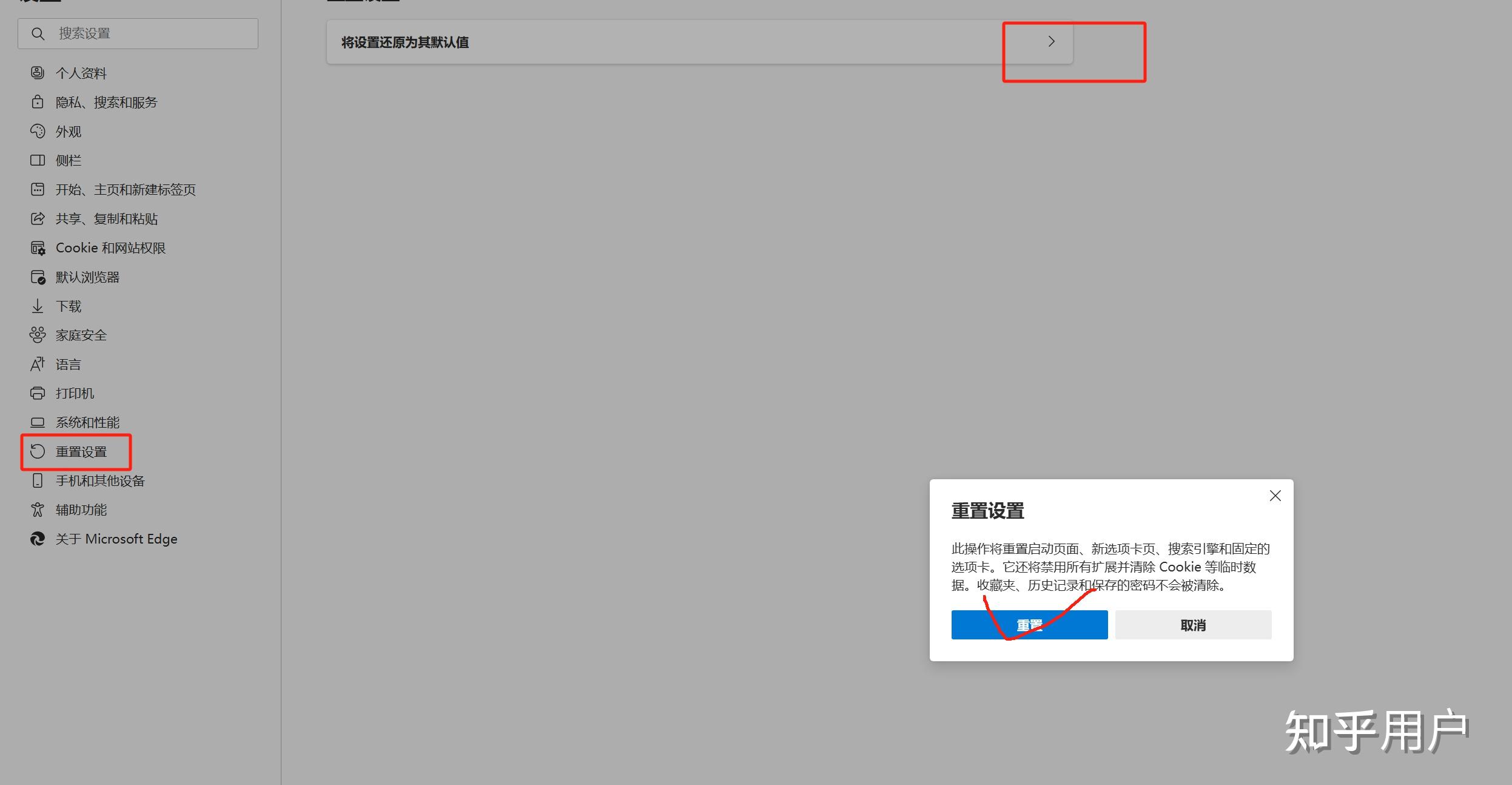This screenshot has width=1512, height=785.
Task: Open 开始、主页和新建标签页 section
Action: point(126,189)
